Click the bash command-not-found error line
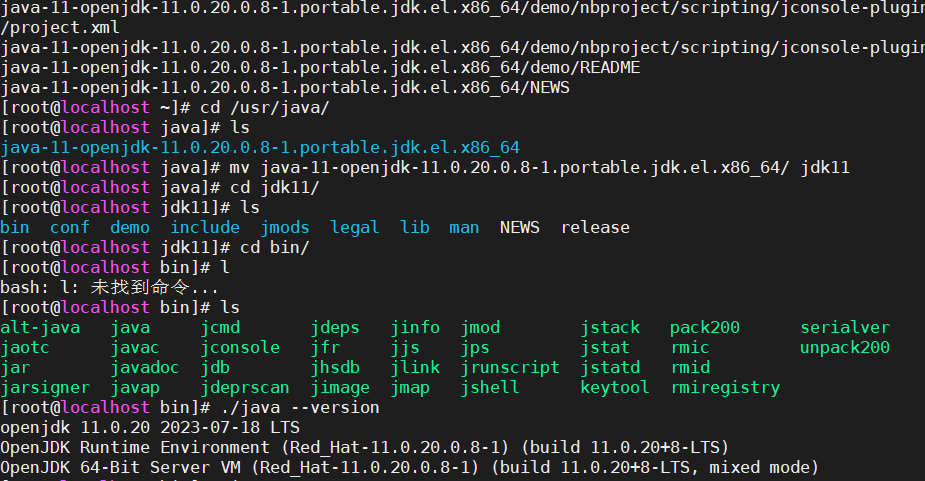 point(110,287)
